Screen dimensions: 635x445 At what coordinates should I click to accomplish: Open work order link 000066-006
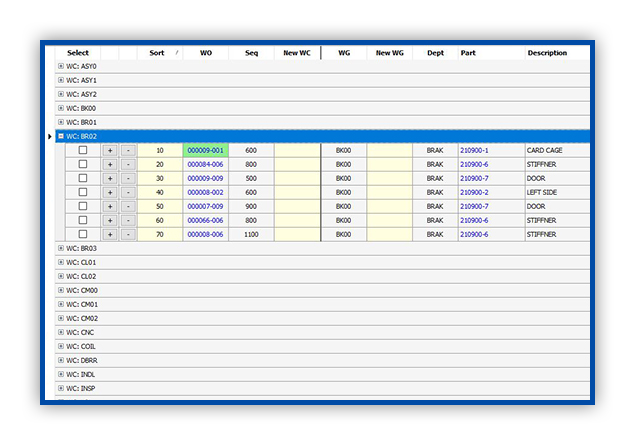[205, 220]
